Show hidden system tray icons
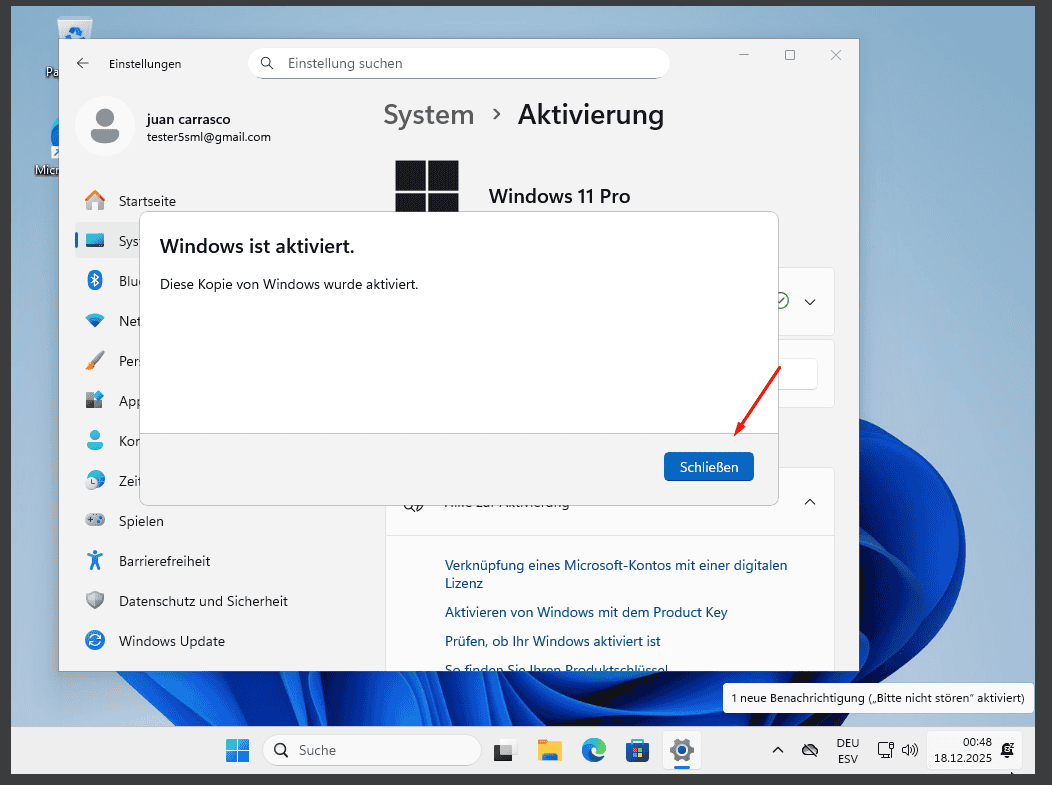The width and height of the screenshot is (1052, 785). coord(777,750)
